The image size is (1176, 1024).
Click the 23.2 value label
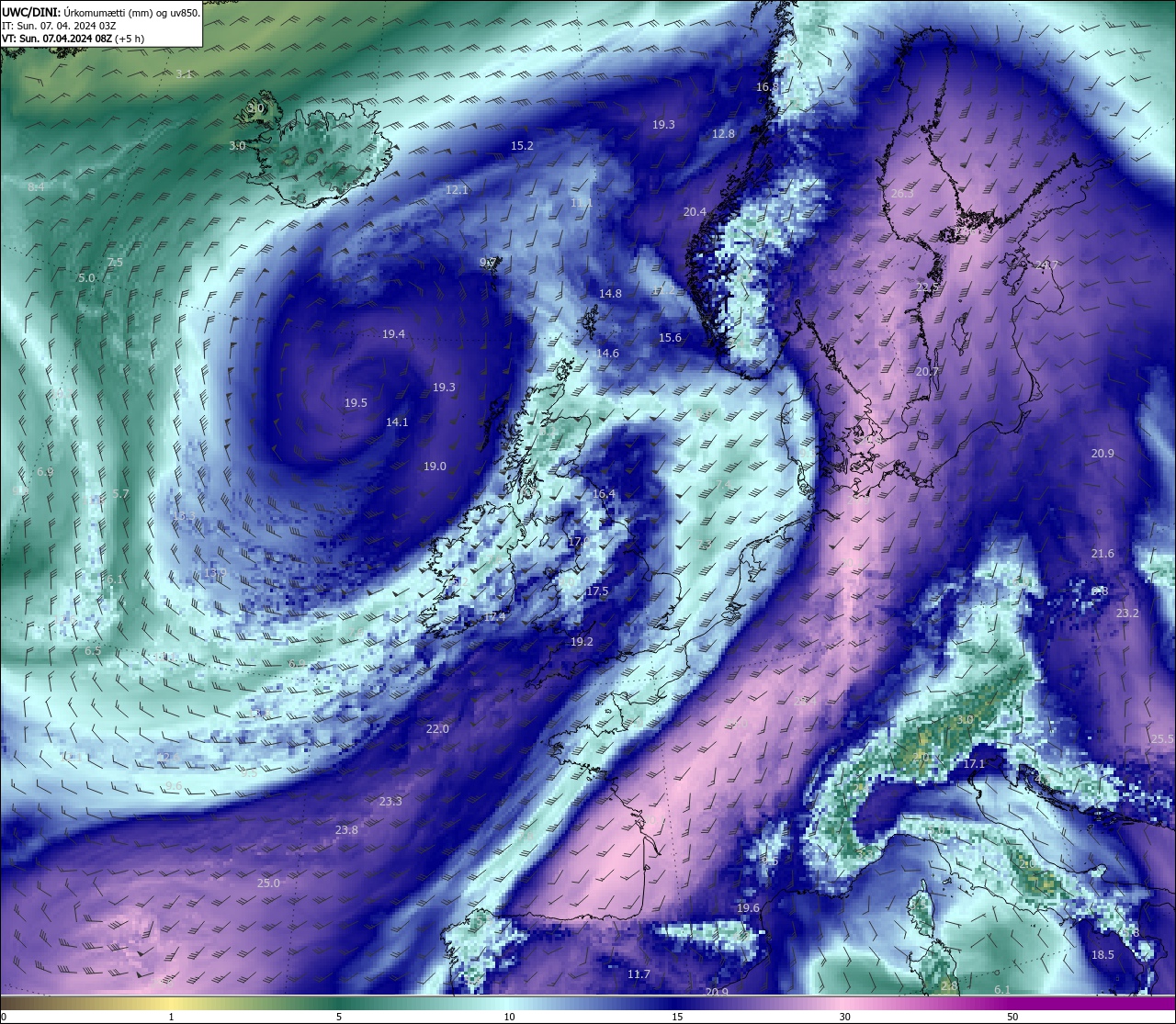(1127, 613)
